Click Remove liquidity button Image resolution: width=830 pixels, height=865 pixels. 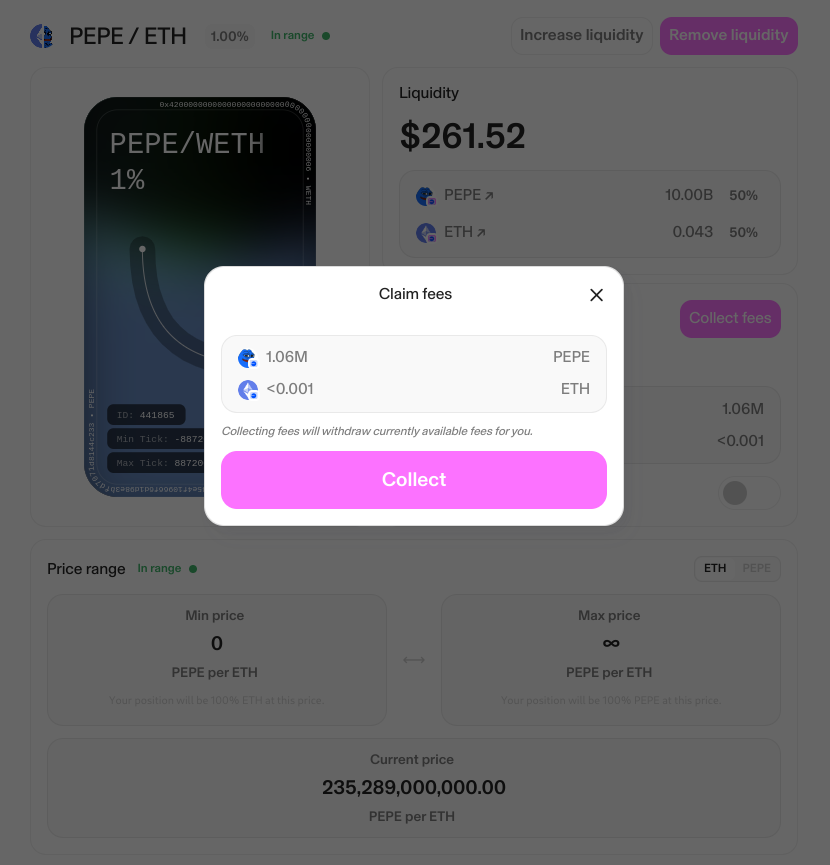729,36
